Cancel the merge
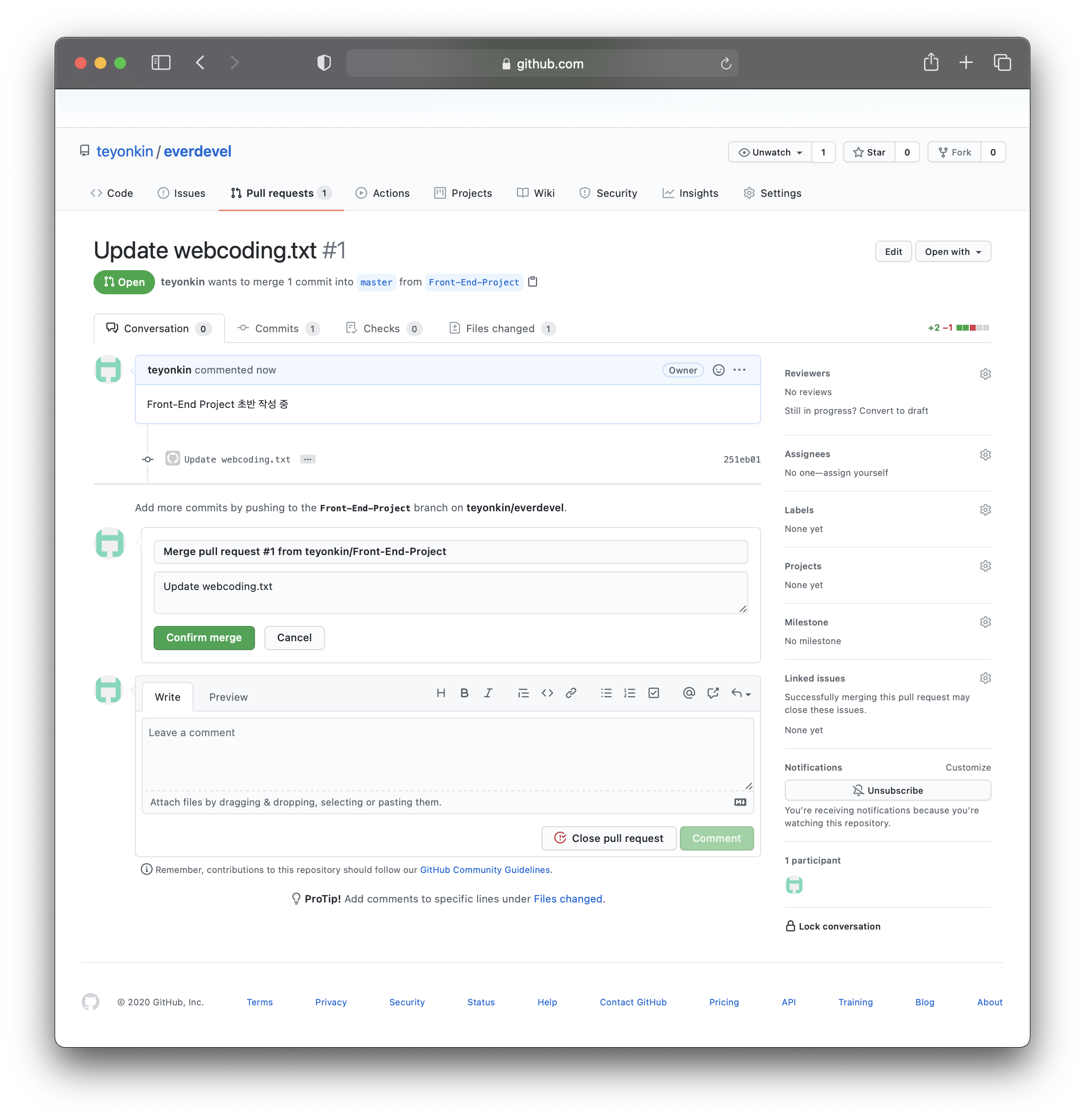 [294, 638]
